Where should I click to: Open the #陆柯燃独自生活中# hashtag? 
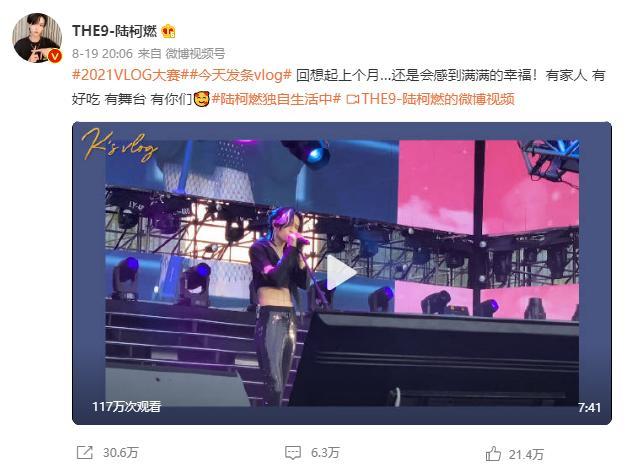276,99
